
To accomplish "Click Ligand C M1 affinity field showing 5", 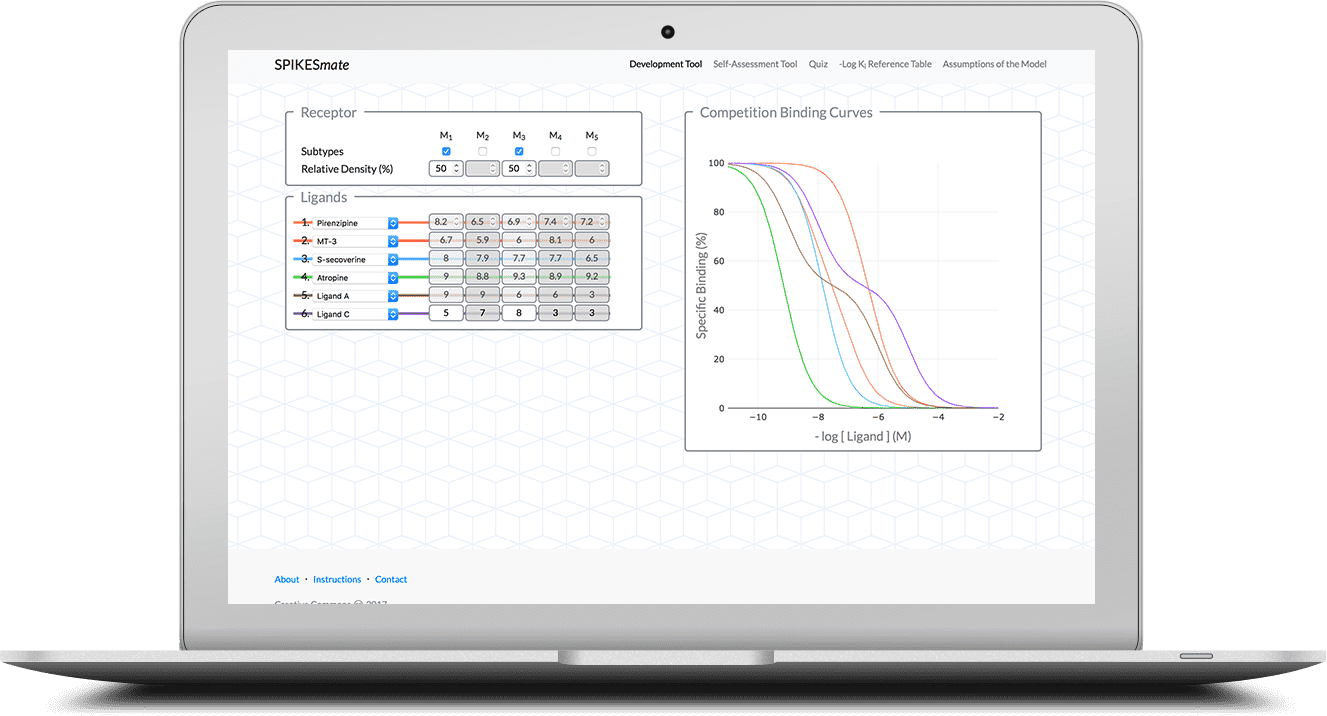I will [x=446, y=313].
